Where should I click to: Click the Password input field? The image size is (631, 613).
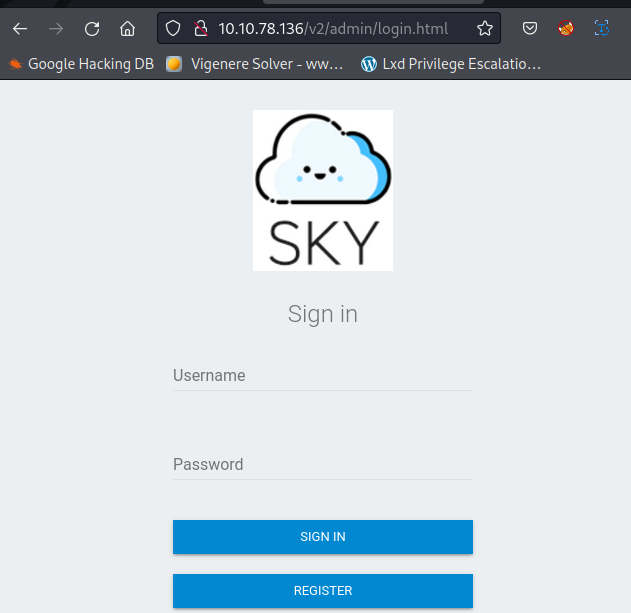point(322,465)
